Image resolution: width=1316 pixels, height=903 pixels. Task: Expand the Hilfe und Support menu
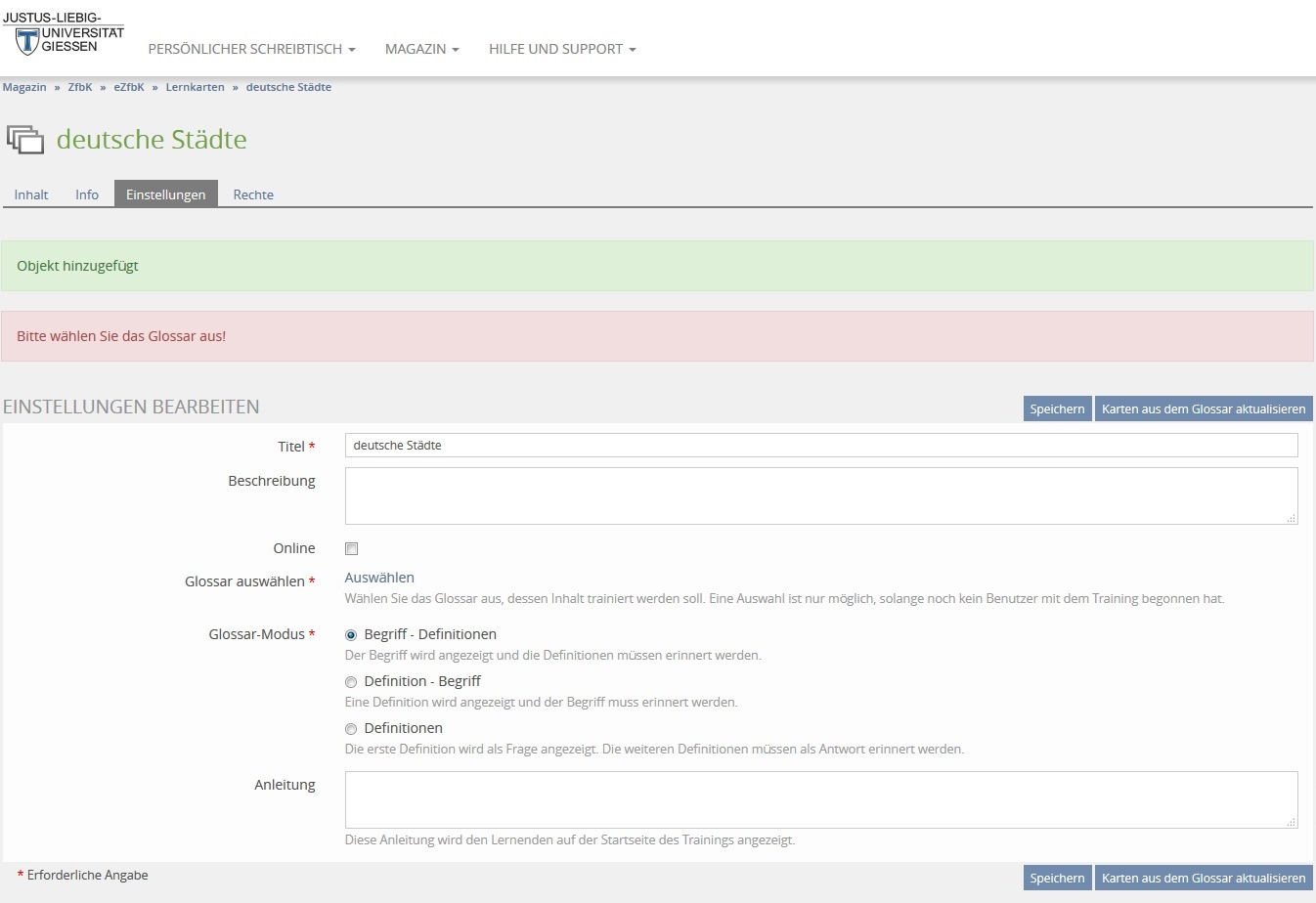click(x=562, y=49)
